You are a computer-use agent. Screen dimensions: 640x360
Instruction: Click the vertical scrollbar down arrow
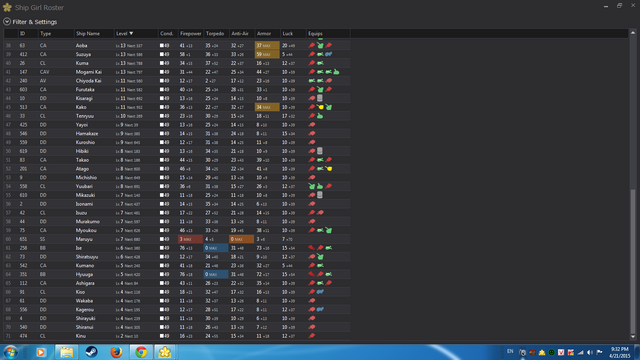pos(633,337)
